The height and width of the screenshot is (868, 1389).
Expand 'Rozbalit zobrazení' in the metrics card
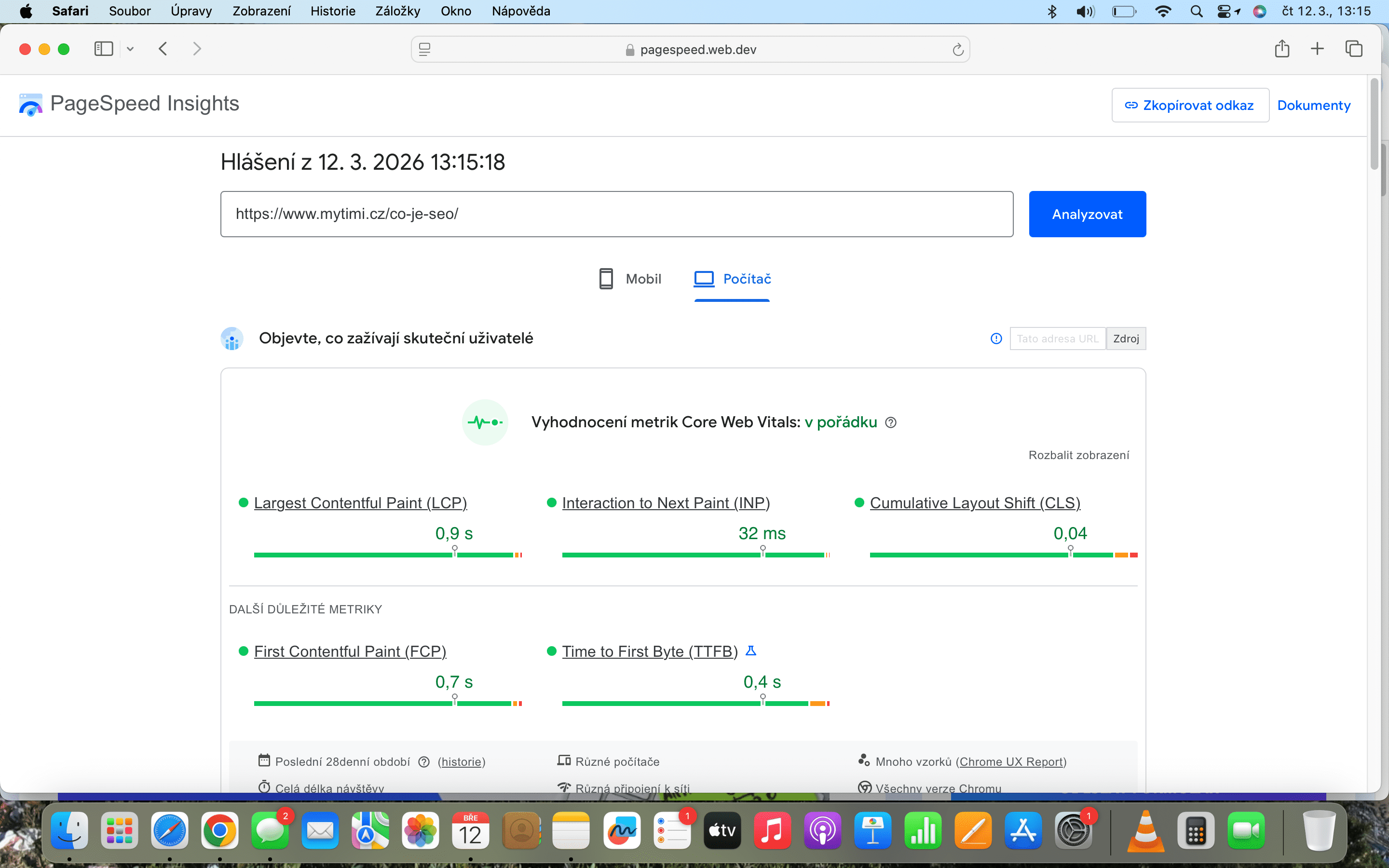[1079, 455]
